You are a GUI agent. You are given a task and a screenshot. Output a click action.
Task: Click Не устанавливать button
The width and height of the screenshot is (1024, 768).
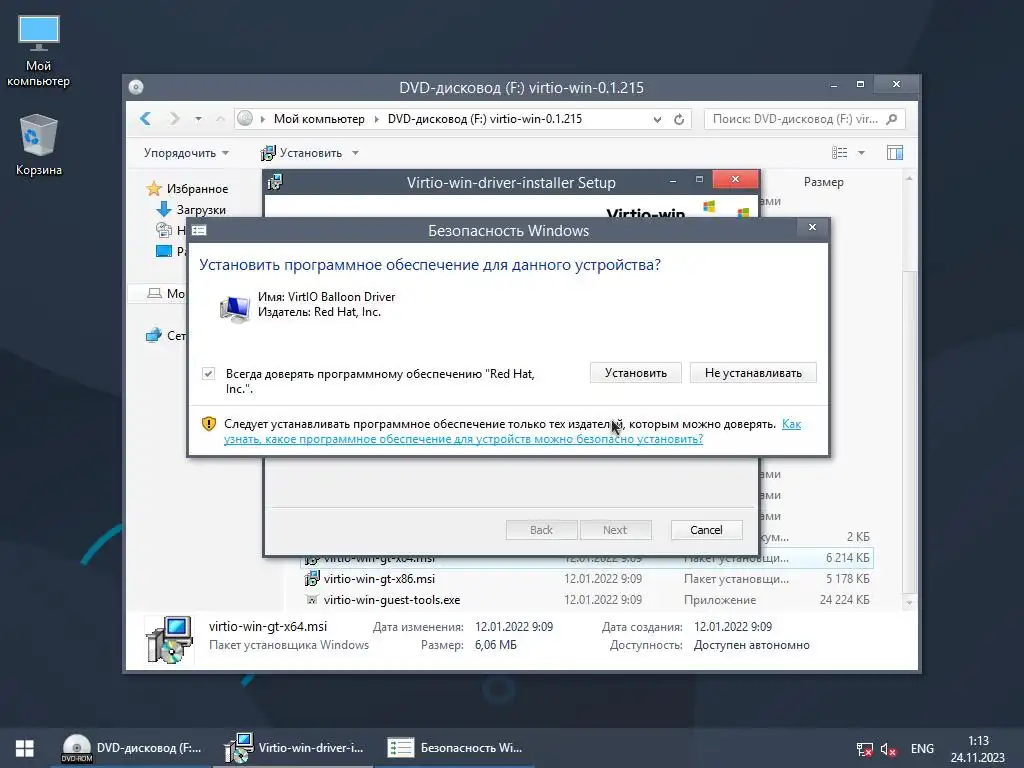pyautogui.click(x=753, y=373)
